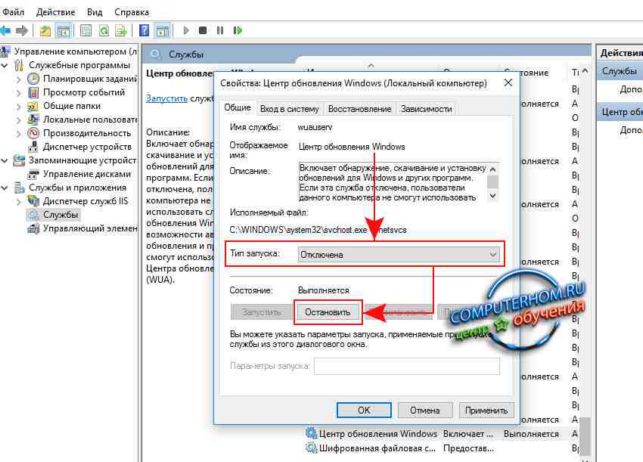Screen dimensions: 643x462
Task: Click the Restart service toolbar icon
Action: click(x=237, y=30)
